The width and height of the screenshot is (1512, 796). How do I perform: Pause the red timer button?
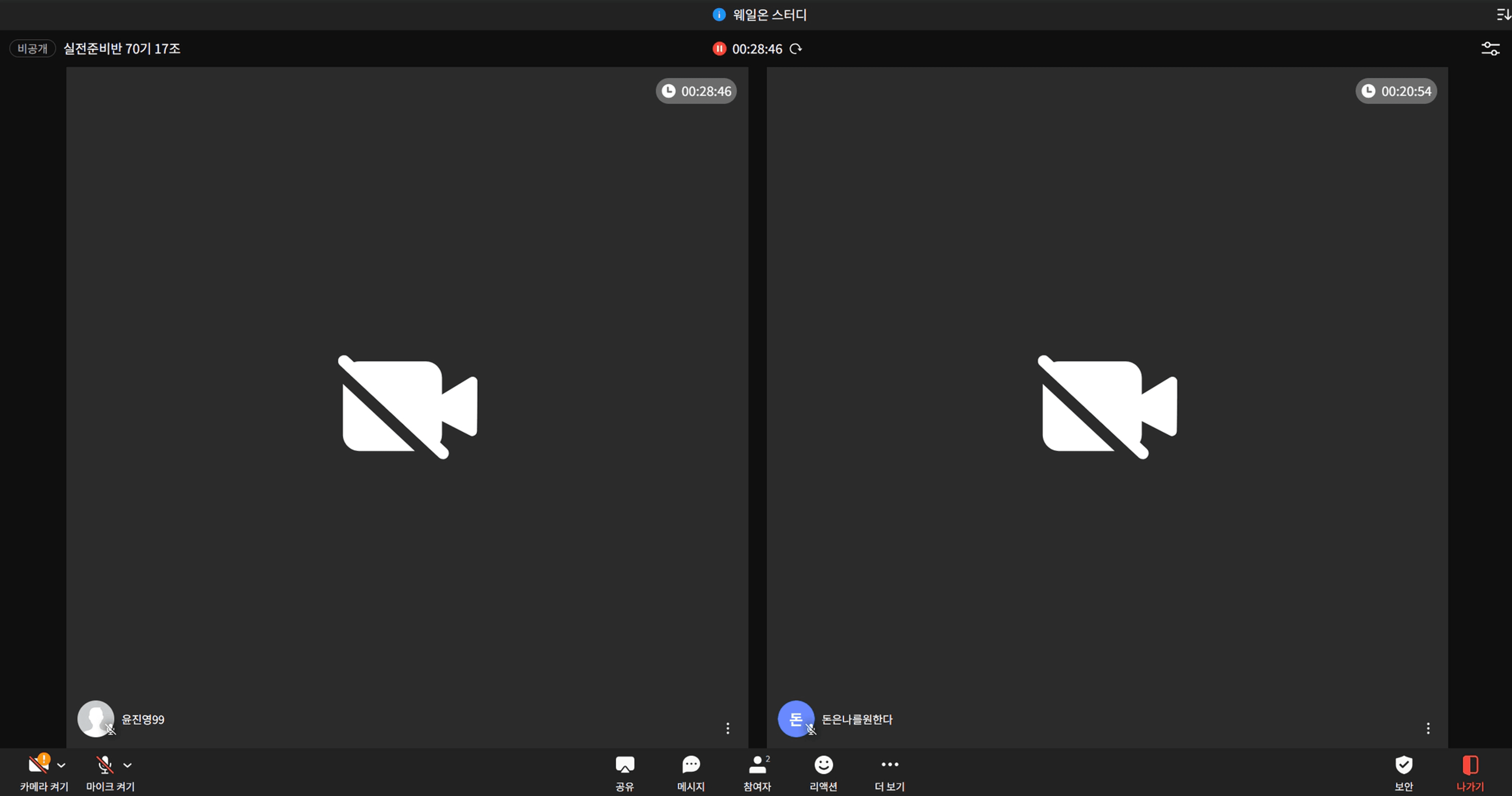(x=719, y=49)
